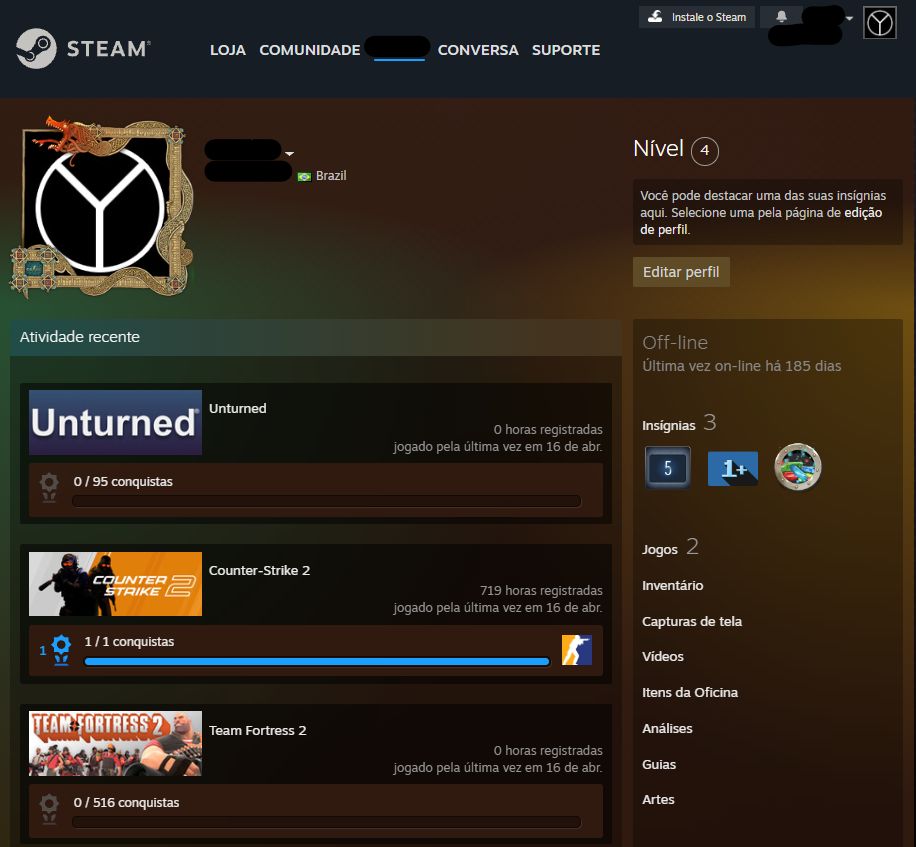Click the small avatar in the top bar
This screenshot has width=916, height=847.
[x=880, y=23]
